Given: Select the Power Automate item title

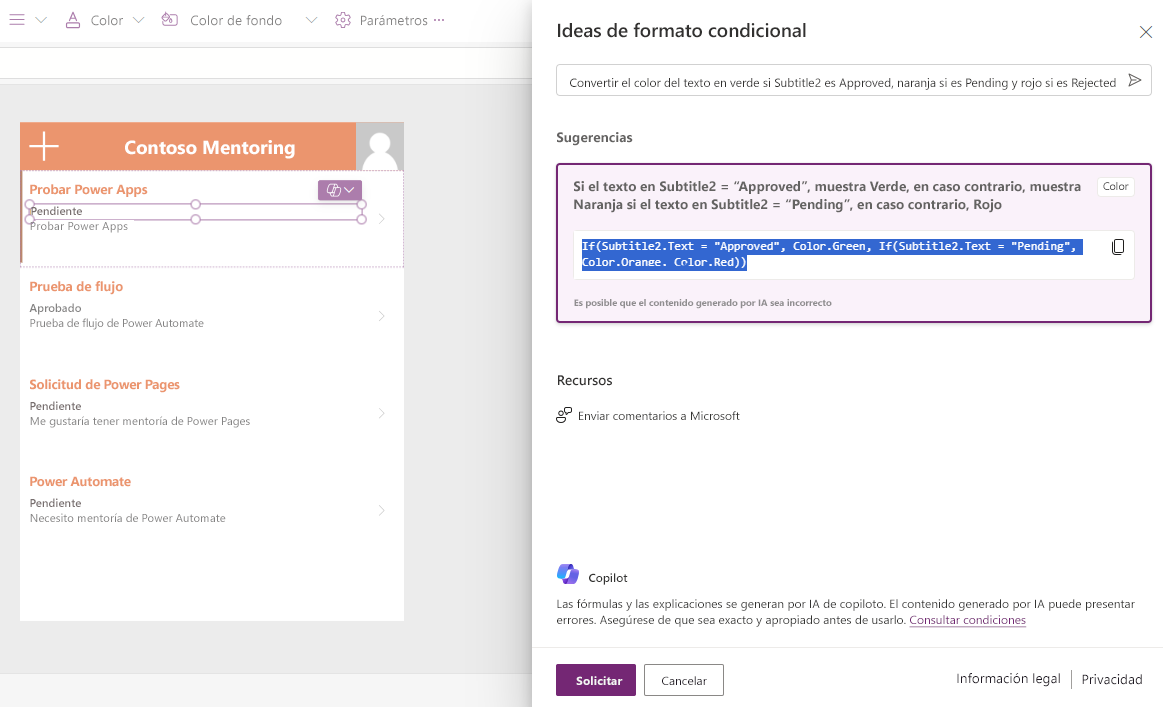Looking at the screenshot, I should point(80,481).
